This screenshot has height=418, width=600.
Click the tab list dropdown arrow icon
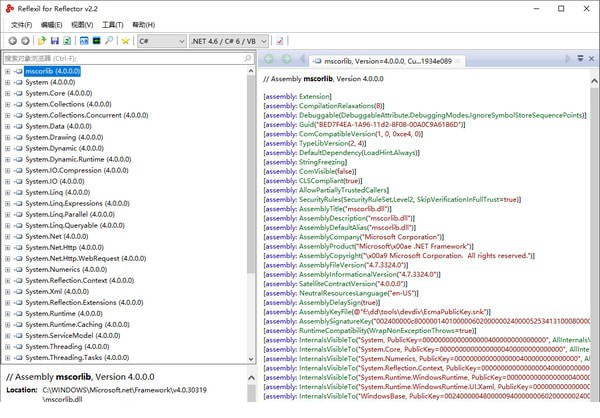[580, 59]
